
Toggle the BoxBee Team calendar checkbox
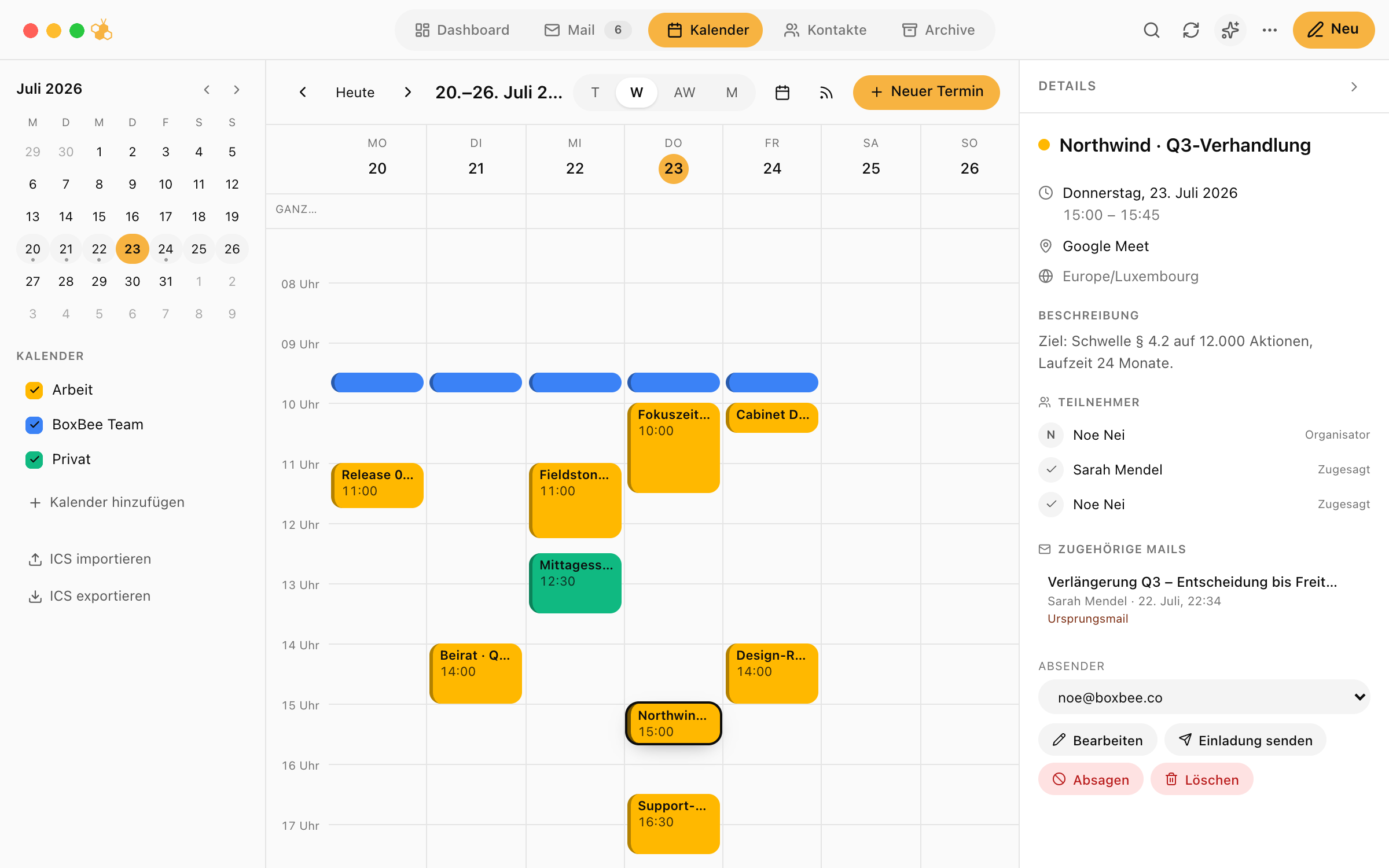pos(34,425)
